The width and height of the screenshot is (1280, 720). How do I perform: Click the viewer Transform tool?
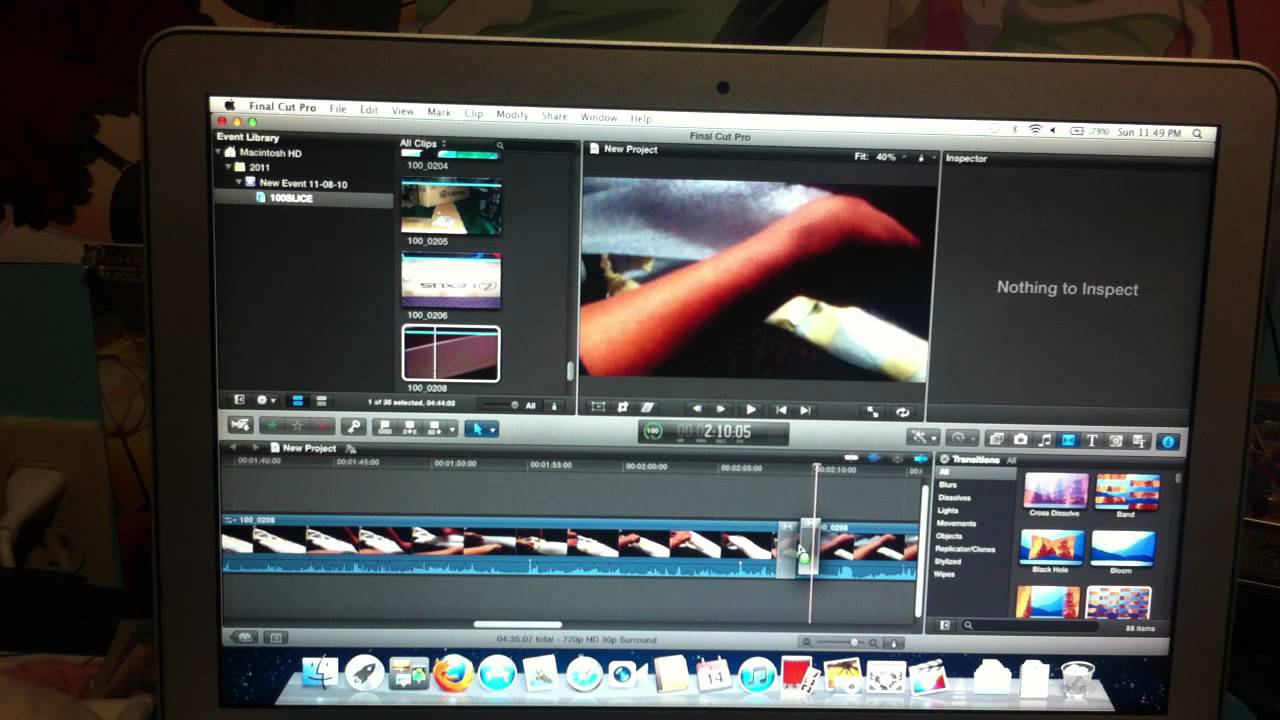point(598,407)
